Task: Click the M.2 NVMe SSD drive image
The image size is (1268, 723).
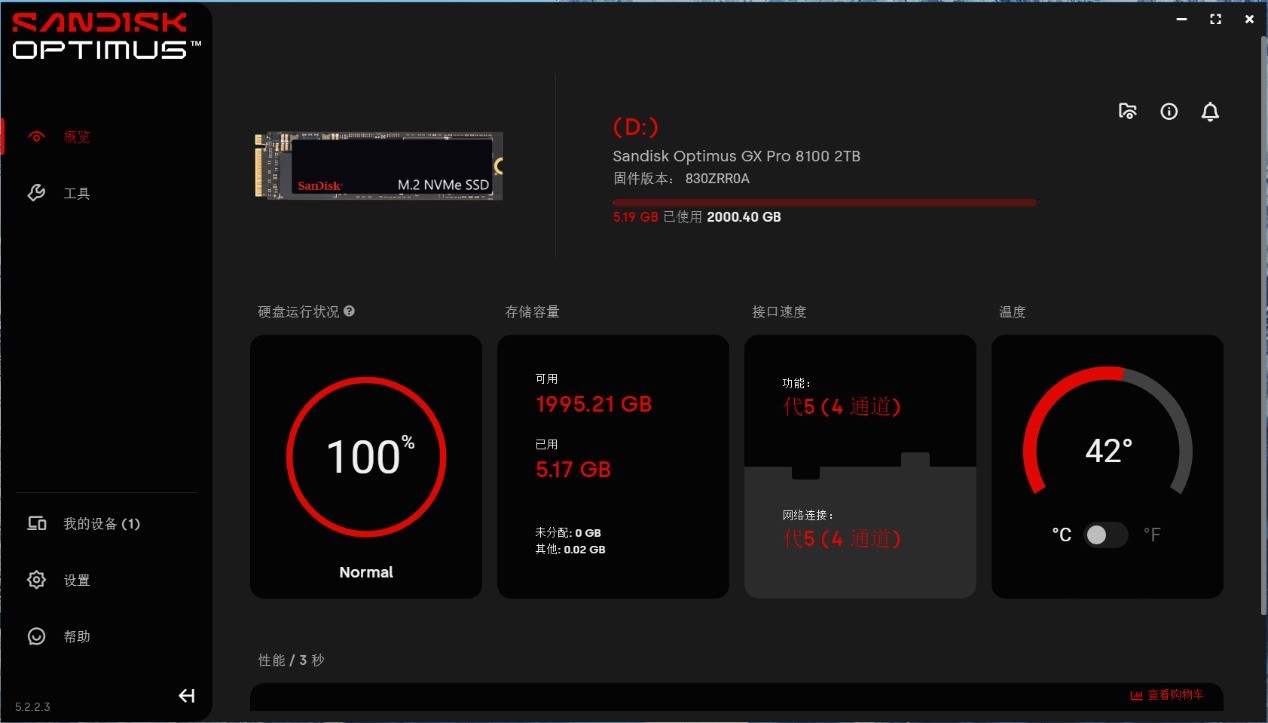Action: pos(378,166)
